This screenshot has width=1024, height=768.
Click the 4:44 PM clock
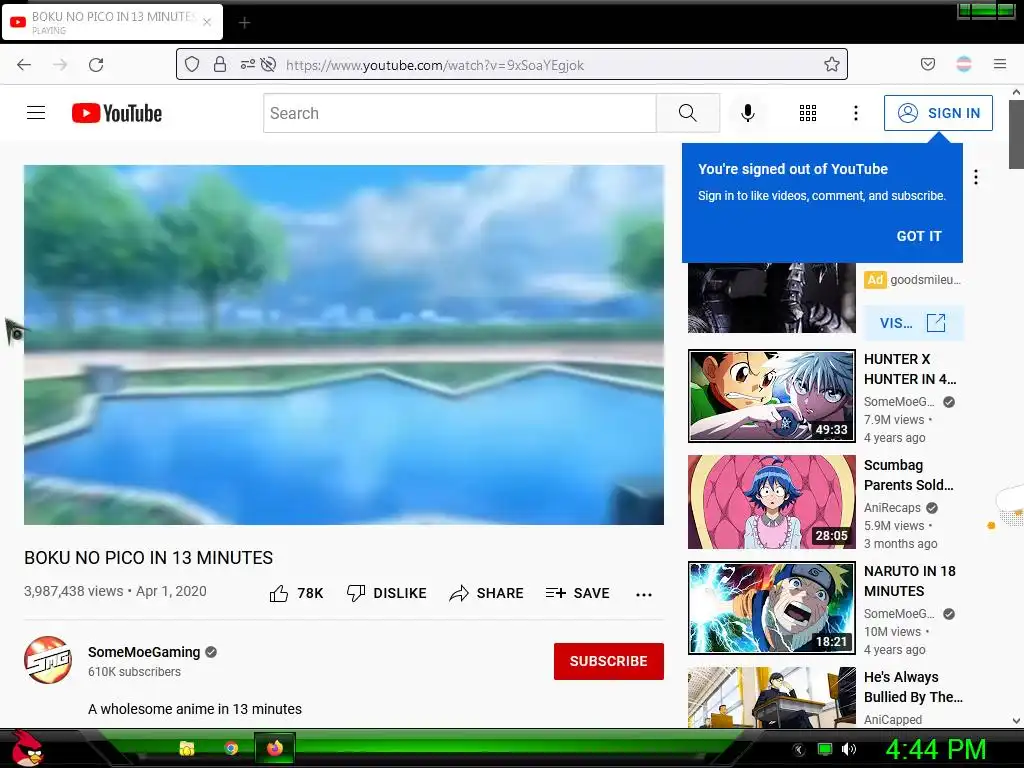(935, 749)
